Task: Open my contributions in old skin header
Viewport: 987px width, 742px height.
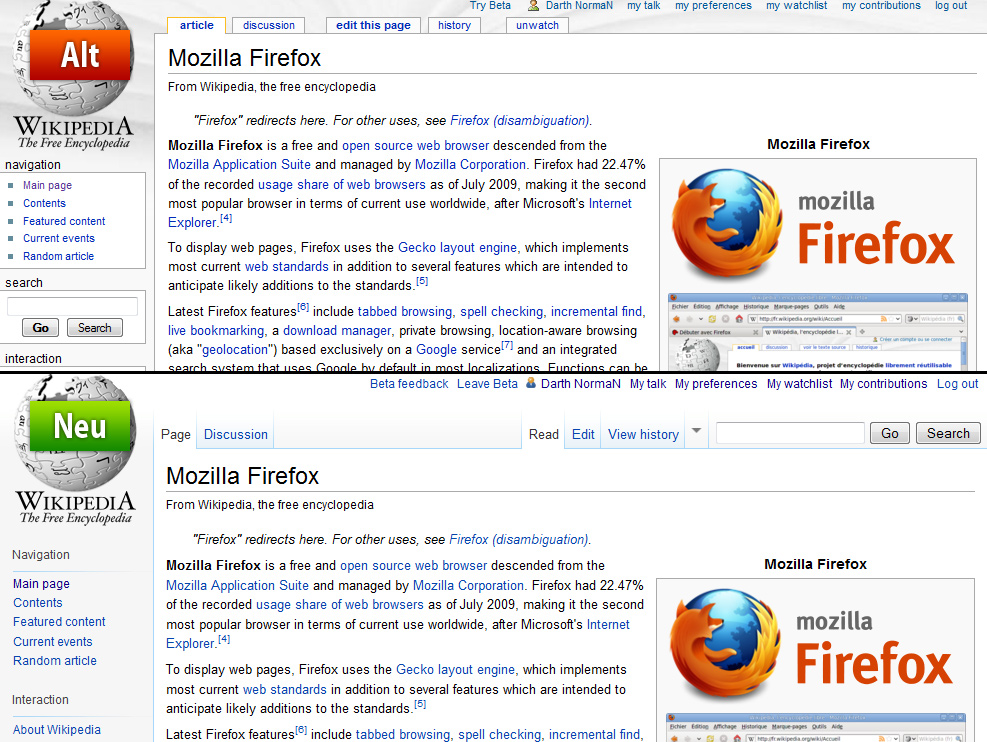Action: (x=881, y=6)
